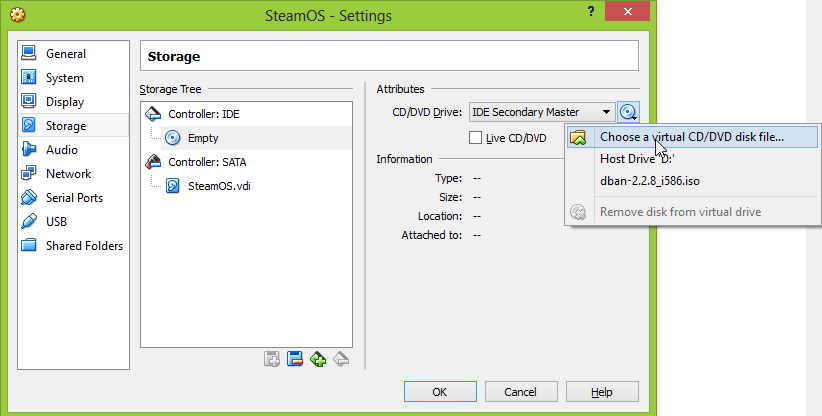The height and width of the screenshot is (416, 822).
Task: Click the Display screen icon
Action: tap(29, 101)
